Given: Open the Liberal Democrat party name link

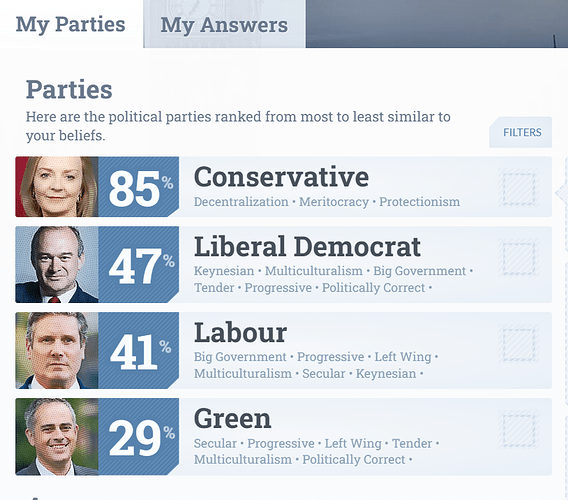Looking at the screenshot, I should click(x=307, y=247).
